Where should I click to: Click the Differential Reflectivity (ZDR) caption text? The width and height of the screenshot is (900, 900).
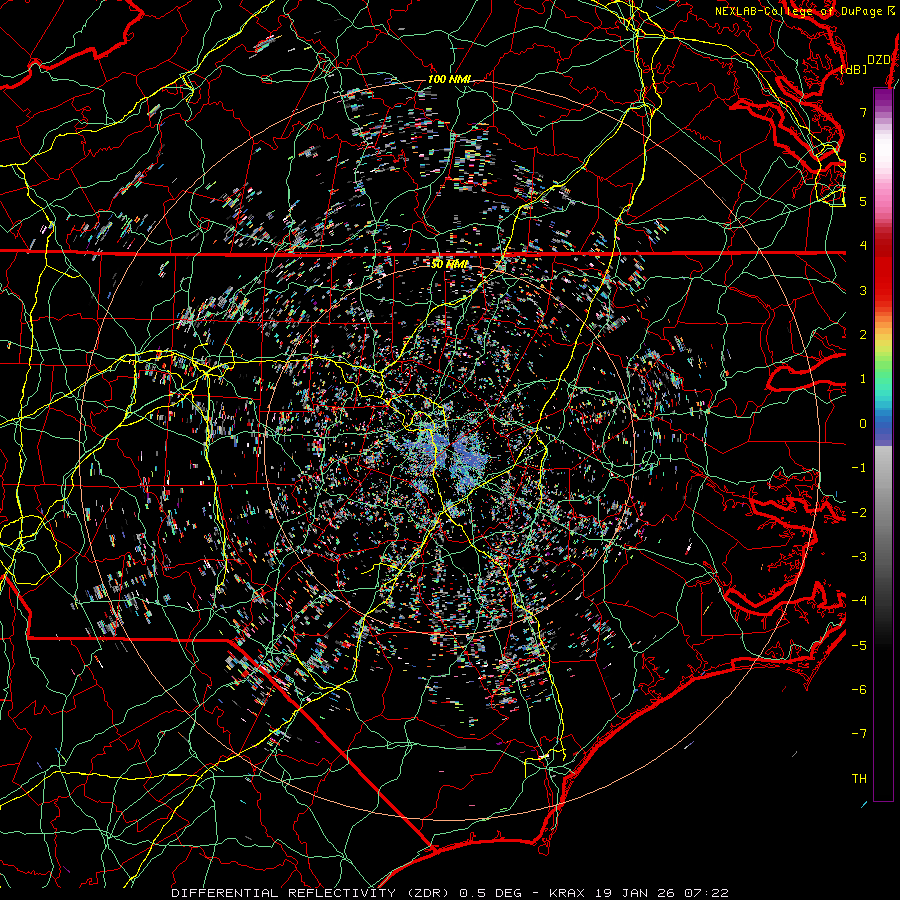312,893
